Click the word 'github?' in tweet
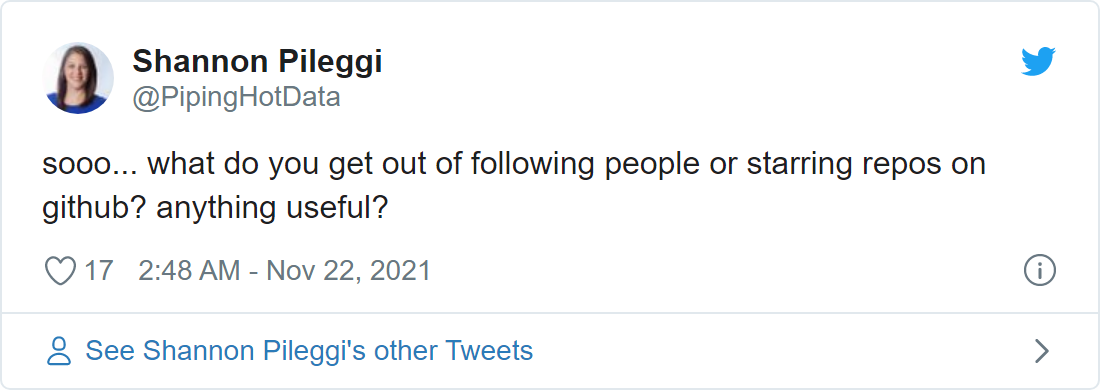Image resolution: width=1100 pixels, height=390 pixels. (x=95, y=209)
